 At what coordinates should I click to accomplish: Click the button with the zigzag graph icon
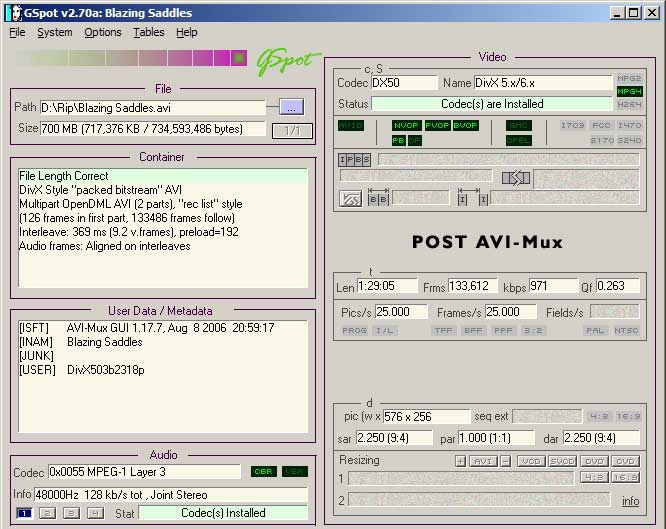[350, 198]
